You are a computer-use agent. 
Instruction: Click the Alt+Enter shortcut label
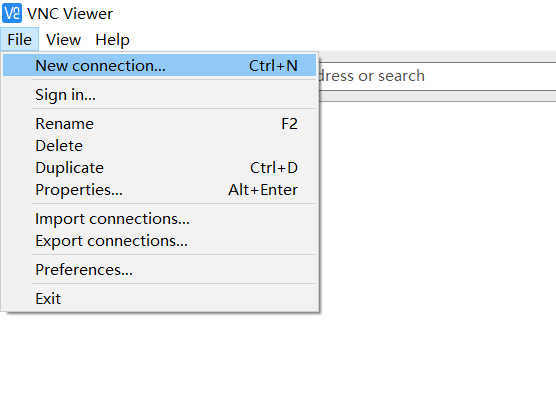pyautogui.click(x=263, y=190)
